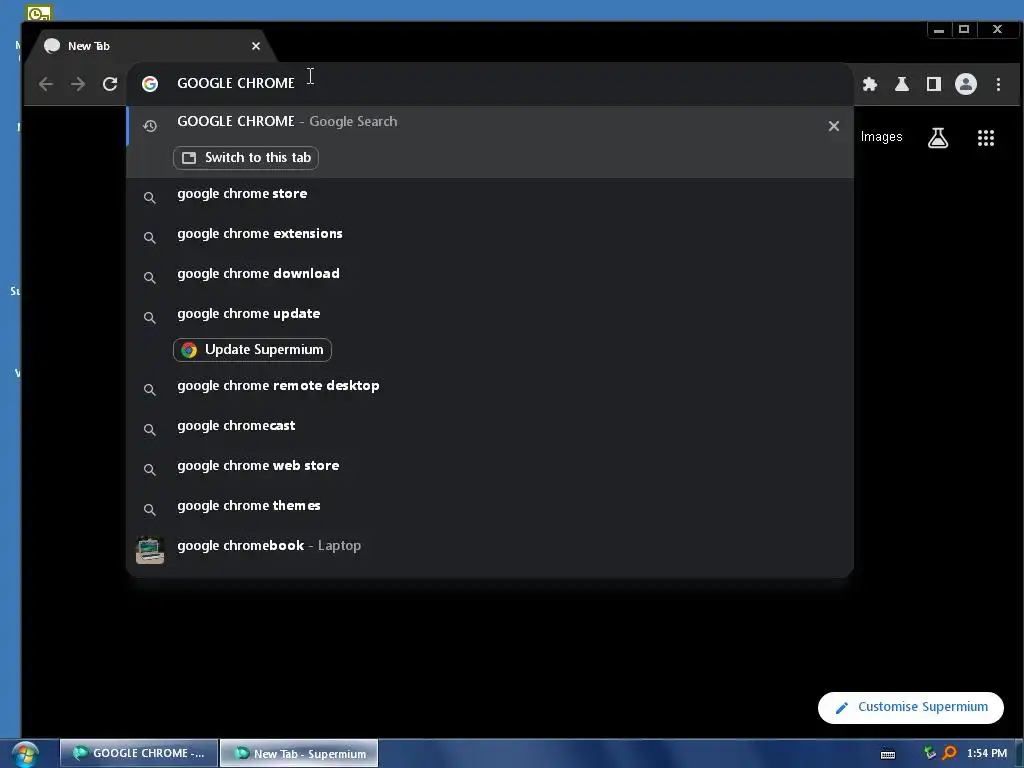
Task: Open Google apps grid icon
Action: pos(985,138)
